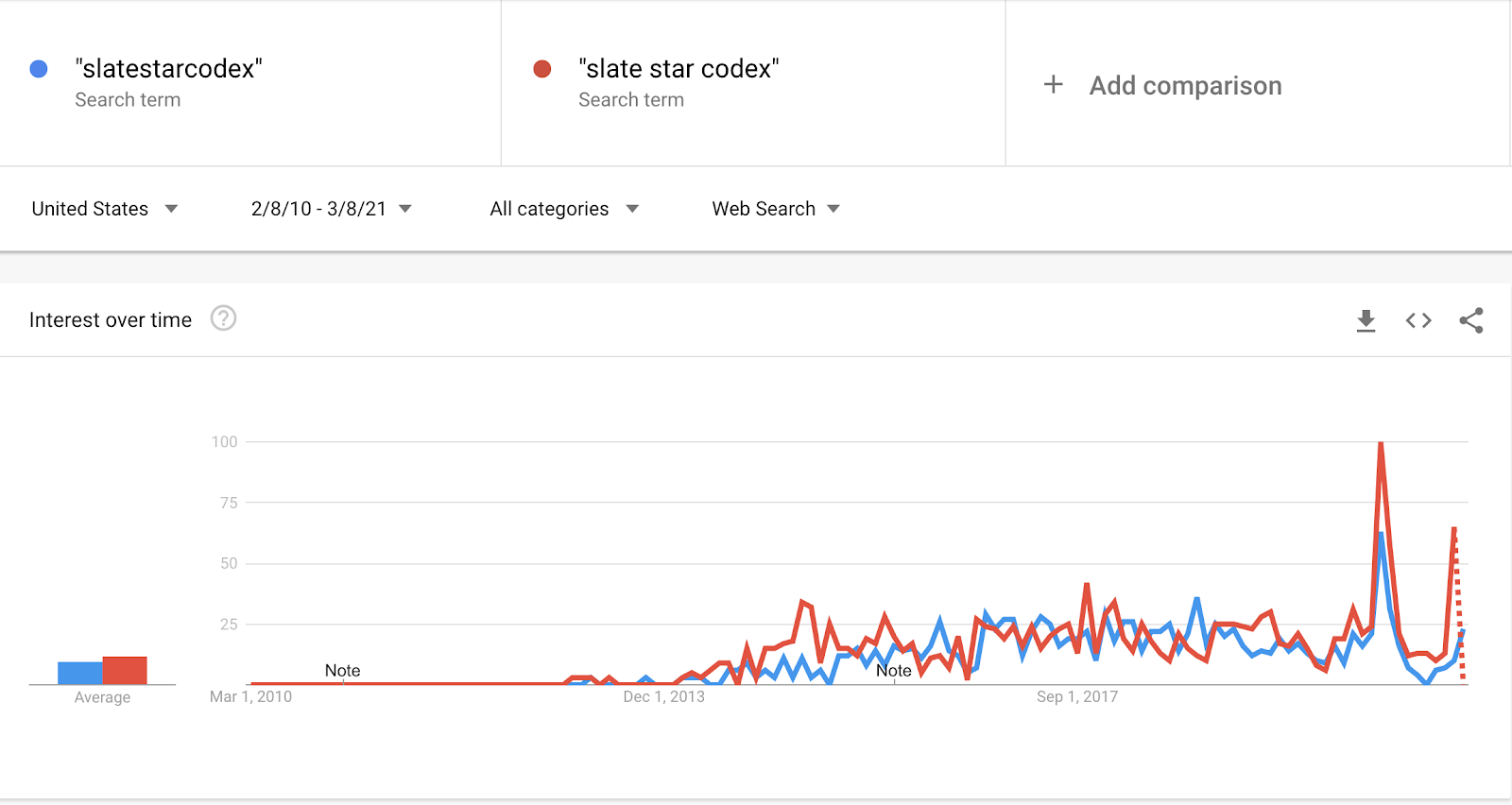Click the Interest over time heading
The height and width of the screenshot is (805, 1512).
(111, 320)
